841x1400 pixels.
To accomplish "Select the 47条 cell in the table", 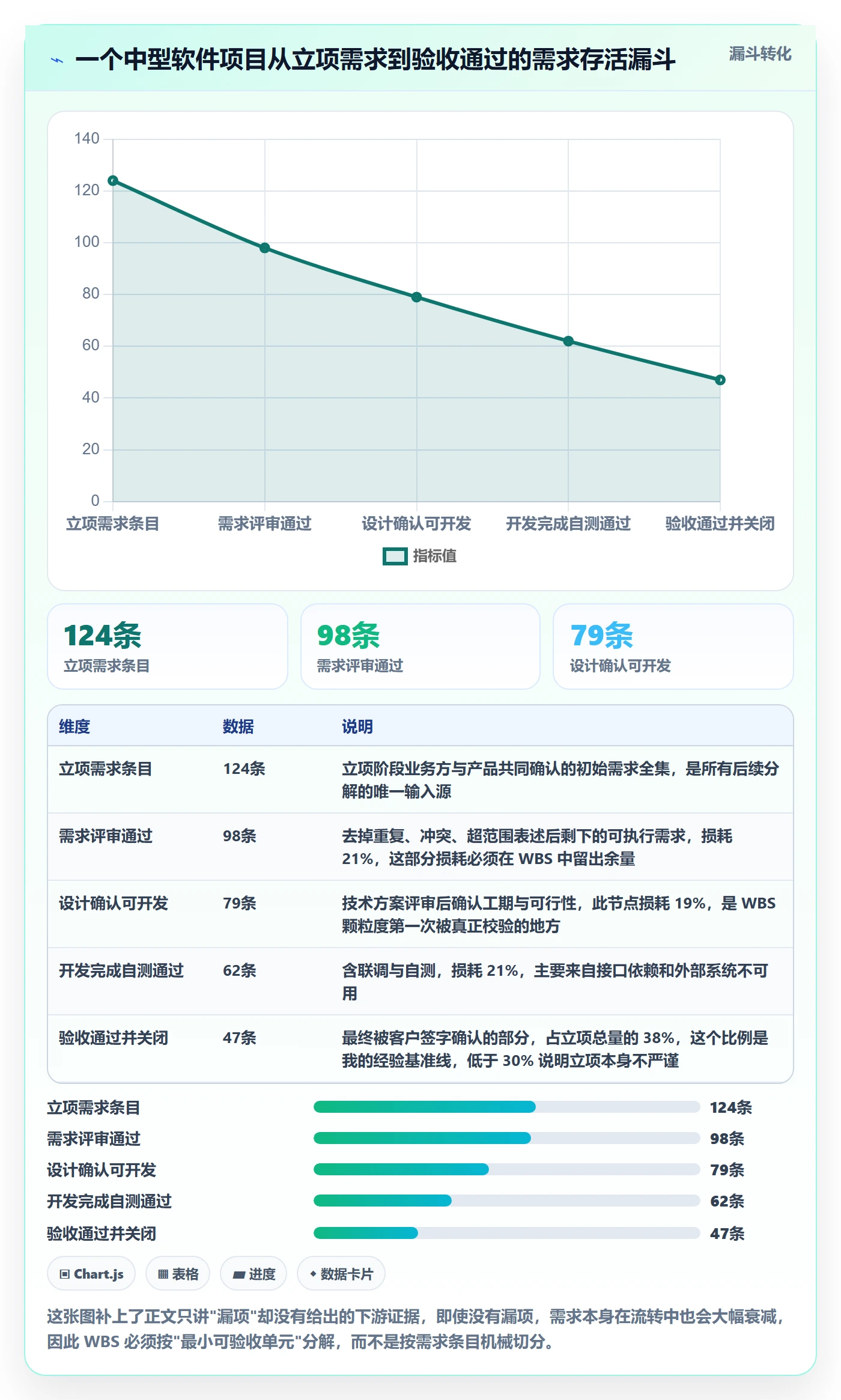I will (x=240, y=1038).
